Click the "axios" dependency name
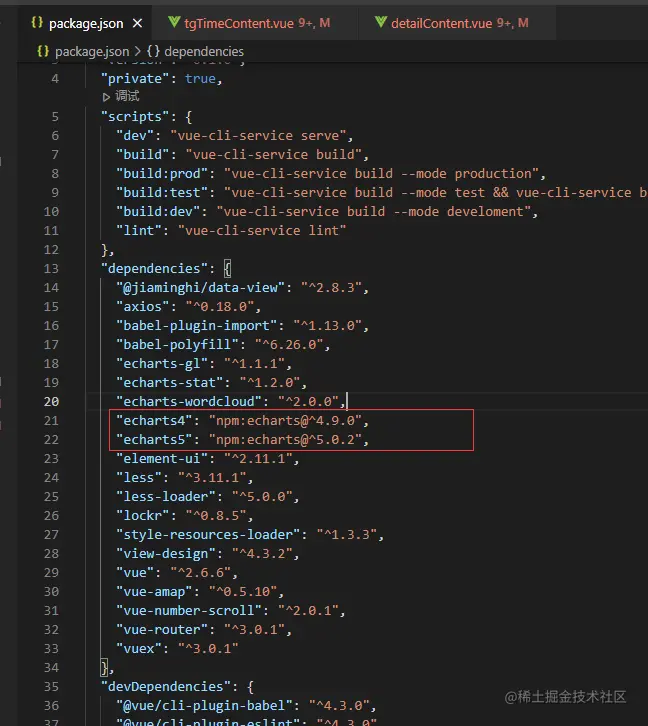Image resolution: width=648 pixels, height=726 pixels. 143,307
